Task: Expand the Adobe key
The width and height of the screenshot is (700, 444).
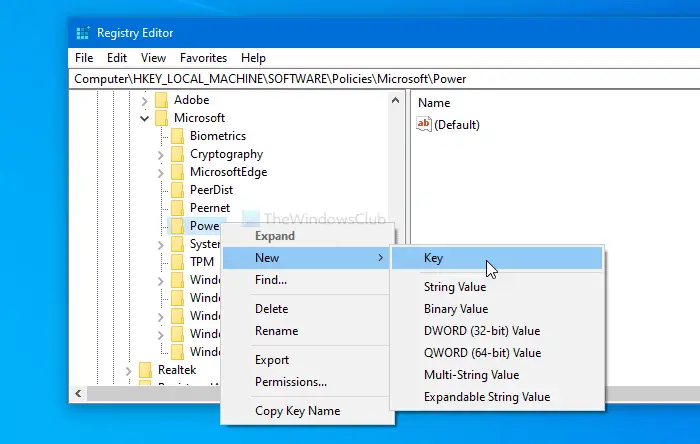Action: click(145, 101)
